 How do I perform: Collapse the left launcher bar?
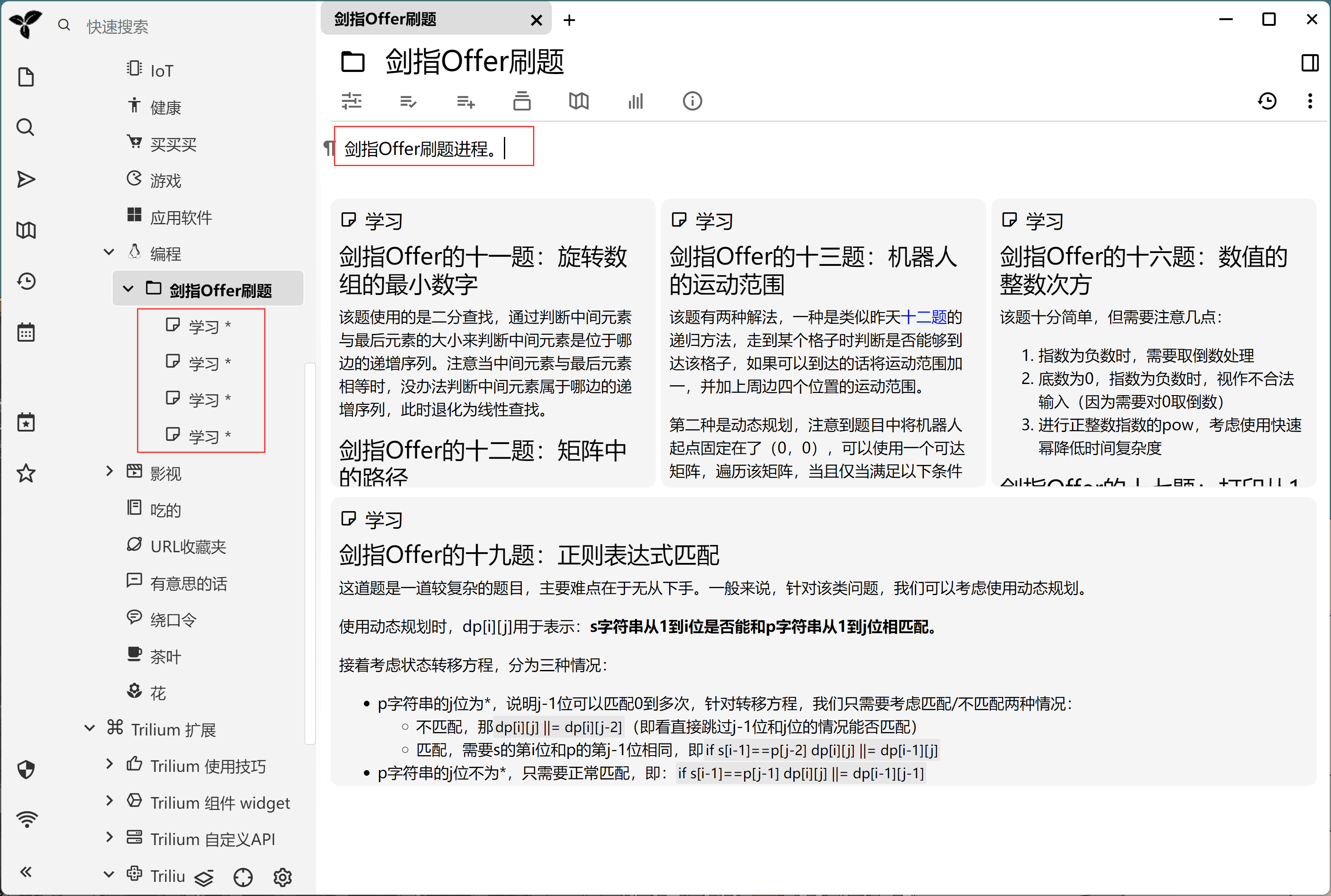coord(26,872)
